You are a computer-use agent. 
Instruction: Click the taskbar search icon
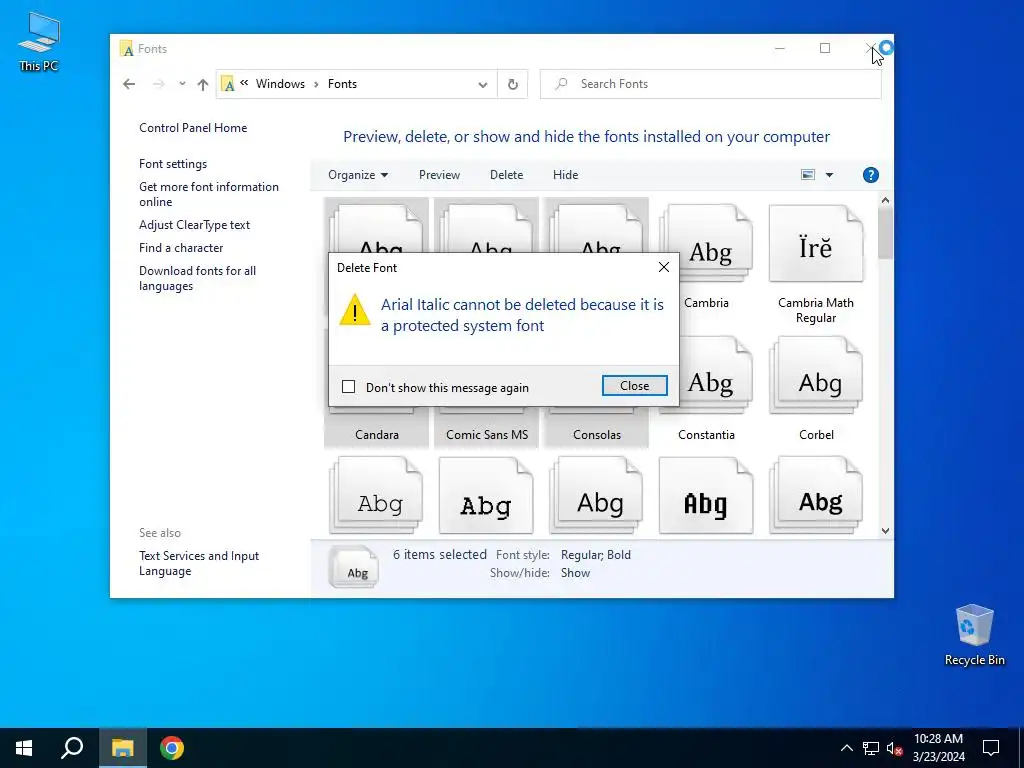click(x=72, y=748)
